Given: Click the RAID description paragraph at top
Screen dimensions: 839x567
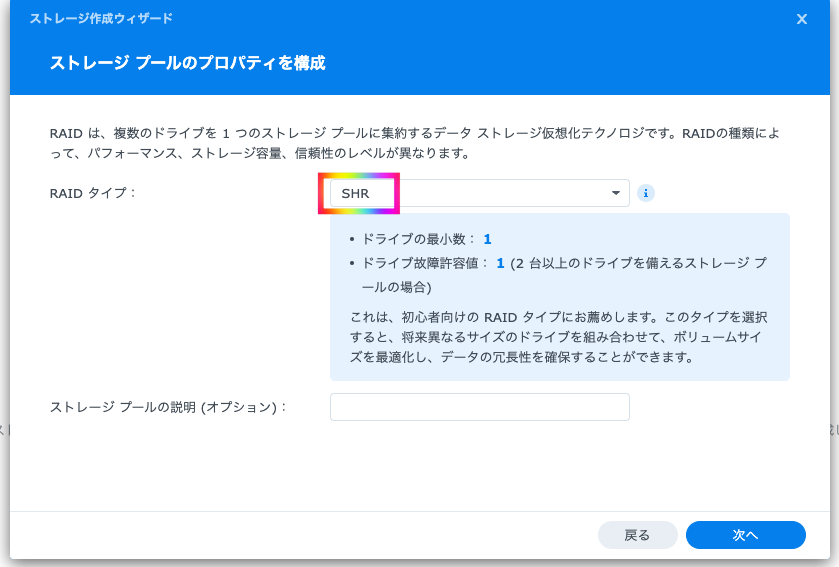Looking at the screenshot, I should coord(415,143).
